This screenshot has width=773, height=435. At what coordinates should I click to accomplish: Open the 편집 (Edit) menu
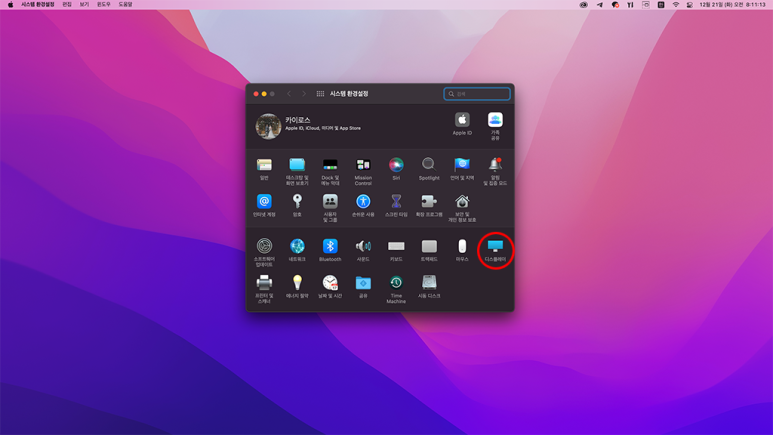pyautogui.click(x=67, y=4)
